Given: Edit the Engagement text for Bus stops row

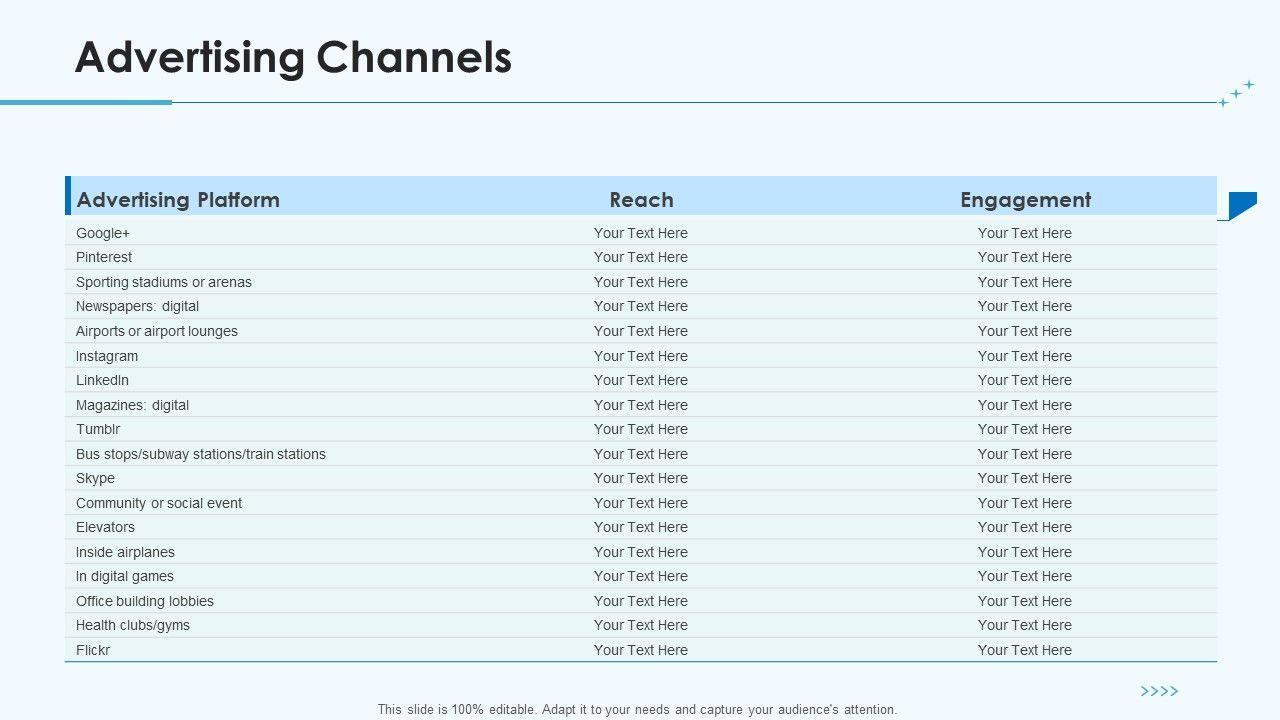Looking at the screenshot, I should (x=1025, y=454).
